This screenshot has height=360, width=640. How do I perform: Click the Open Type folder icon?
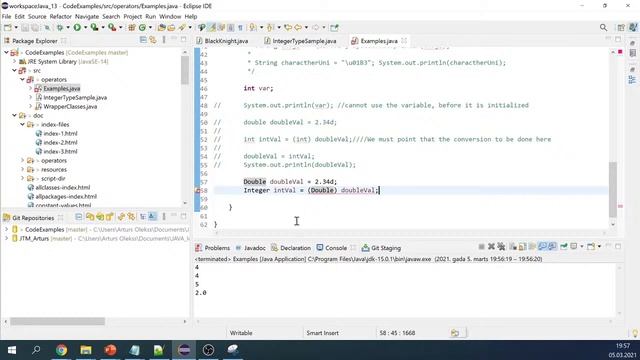(162, 27)
